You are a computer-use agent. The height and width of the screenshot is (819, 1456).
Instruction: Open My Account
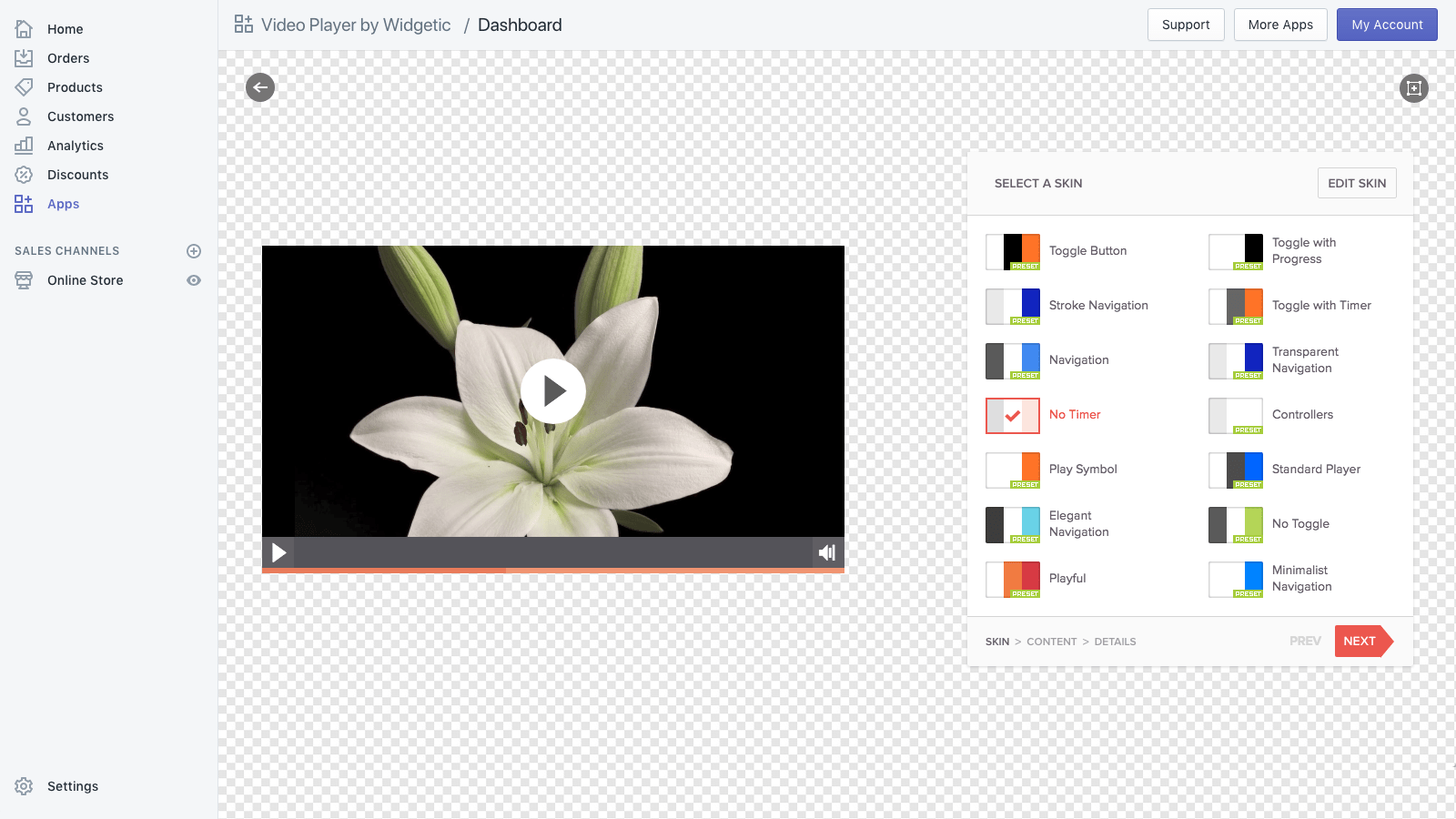click(1386, 25)
